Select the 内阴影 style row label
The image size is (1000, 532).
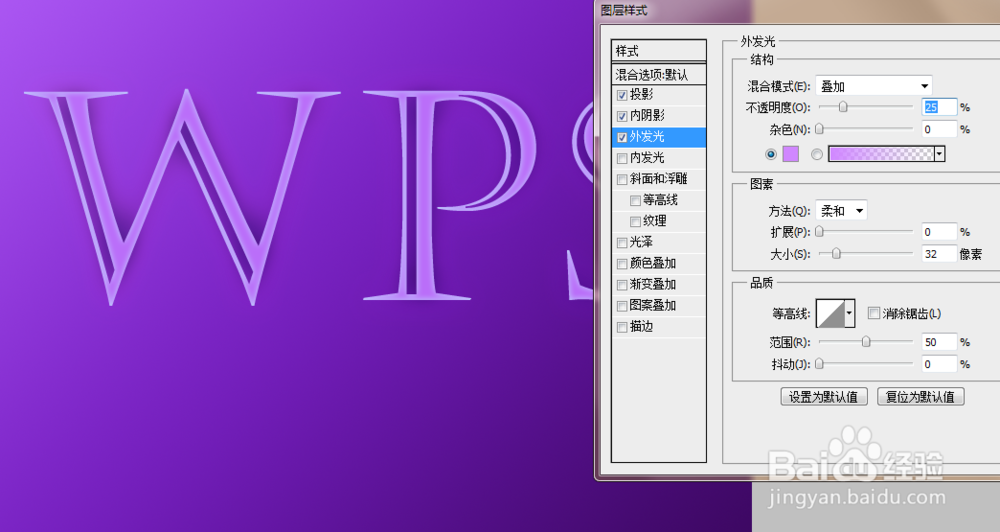coord(647,115)
